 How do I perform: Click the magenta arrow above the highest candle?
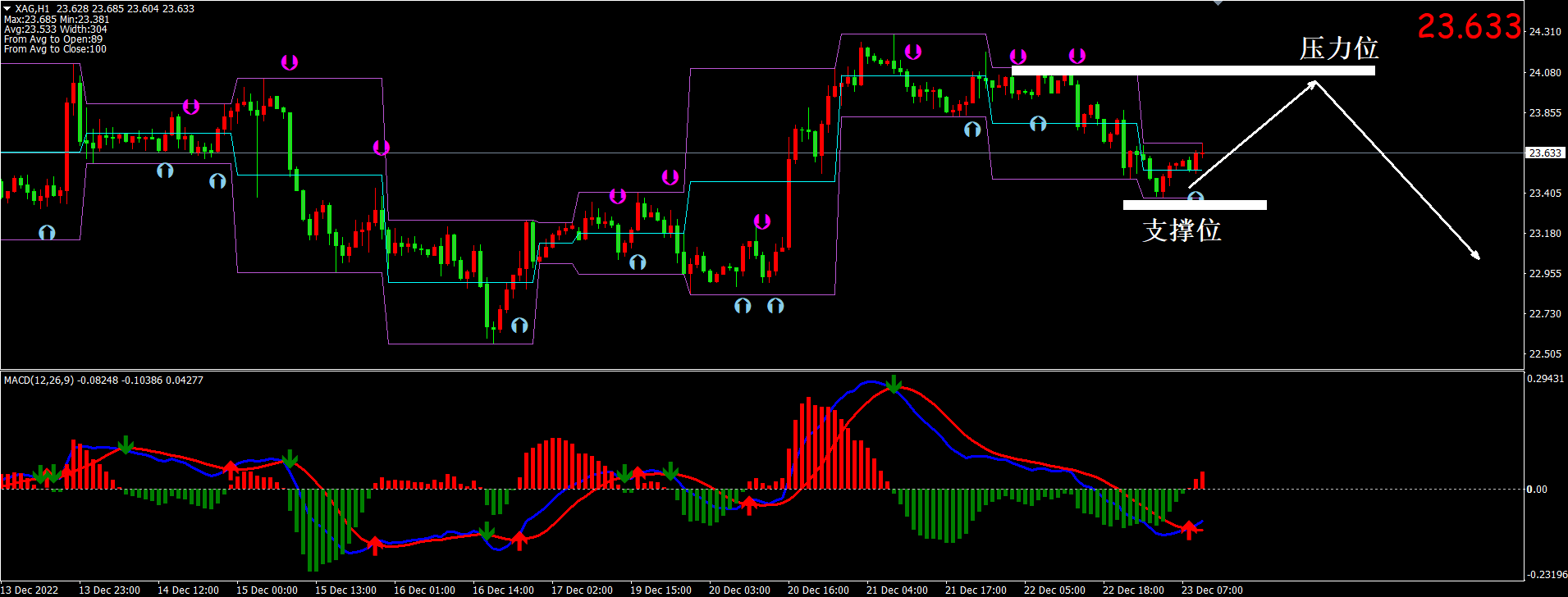click(x=912, y=52)
